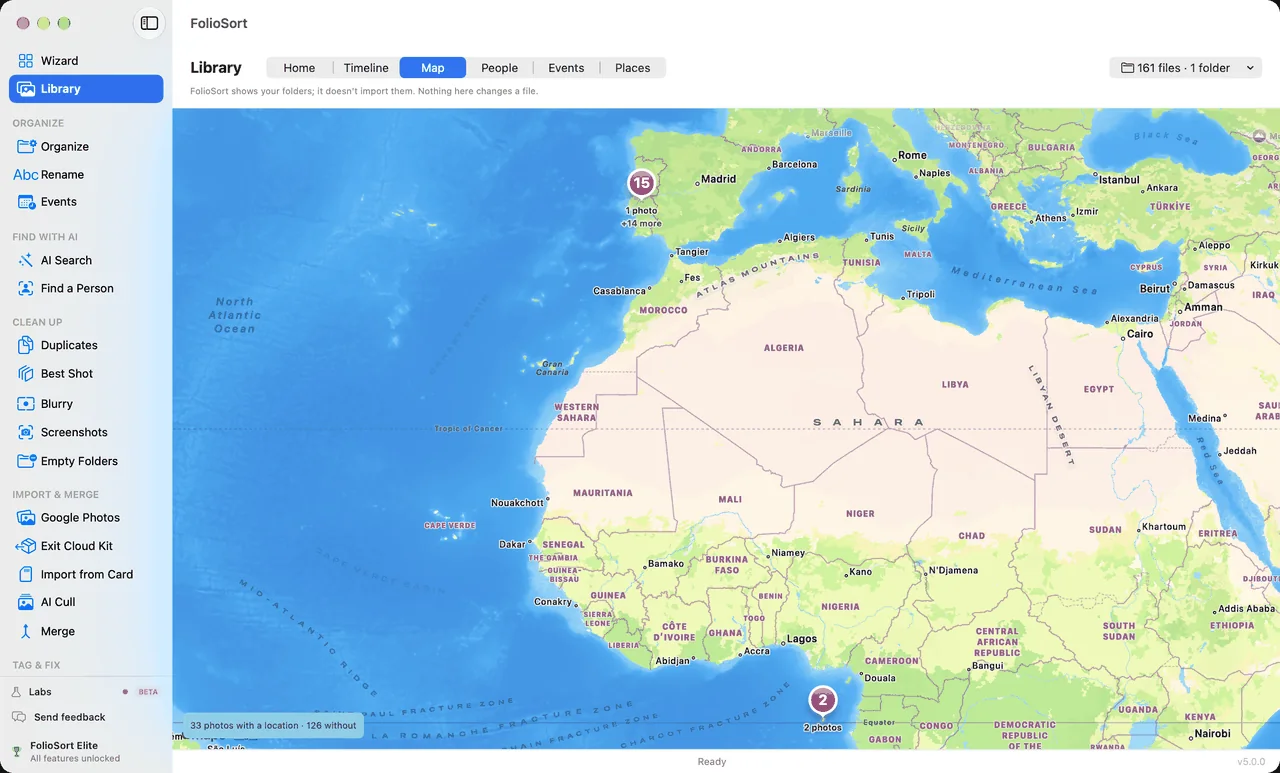Open the Organize folder icon
The image size is (1280, 773).
27,147
